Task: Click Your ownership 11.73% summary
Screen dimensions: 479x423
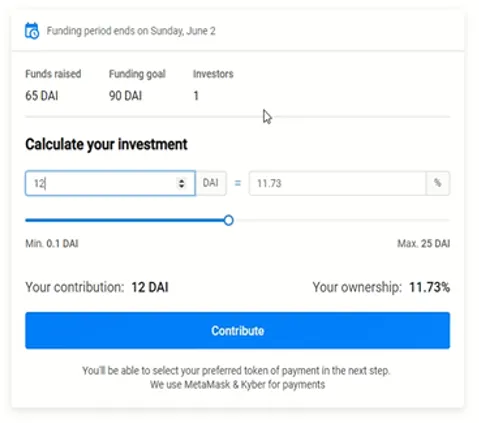Action: pos(381,287)
